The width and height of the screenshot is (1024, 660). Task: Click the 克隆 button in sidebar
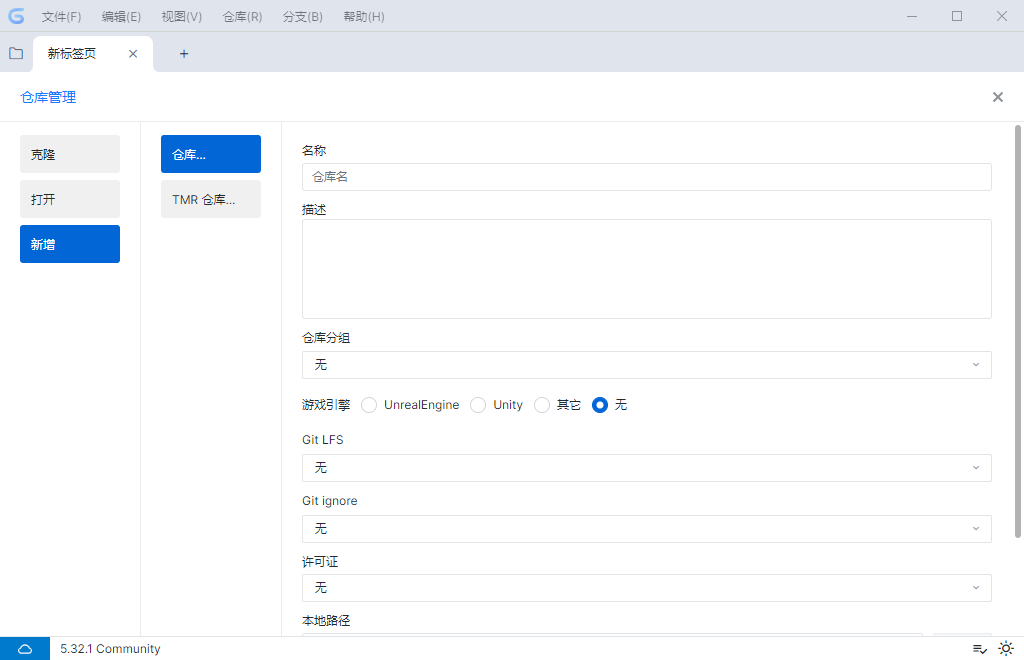point(69,153)
